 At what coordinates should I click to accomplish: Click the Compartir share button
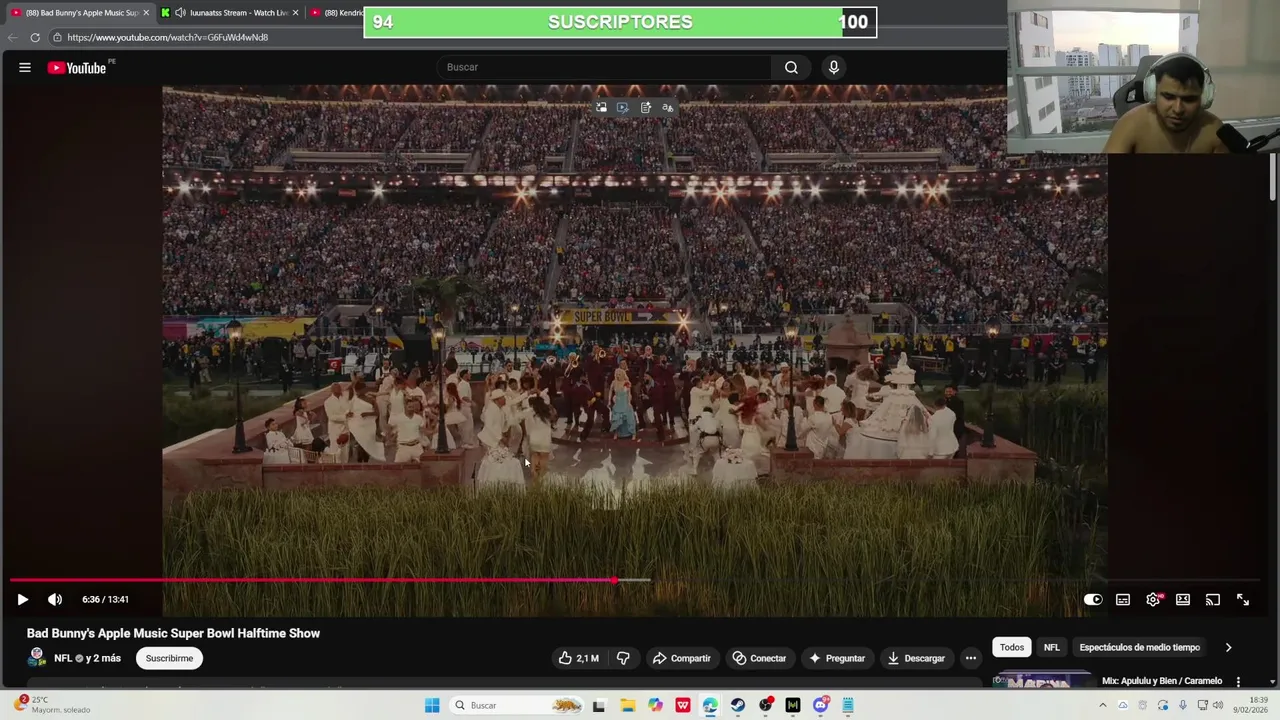point(681,658)
